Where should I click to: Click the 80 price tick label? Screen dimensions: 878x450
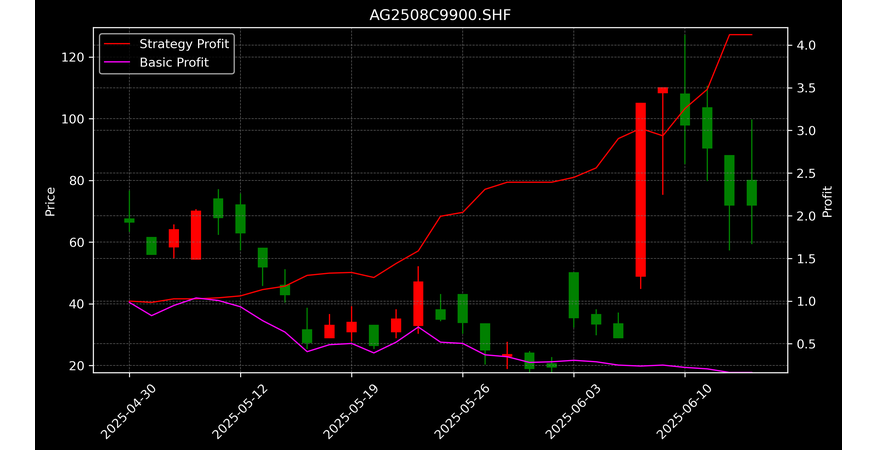click(x=77, y=181)
